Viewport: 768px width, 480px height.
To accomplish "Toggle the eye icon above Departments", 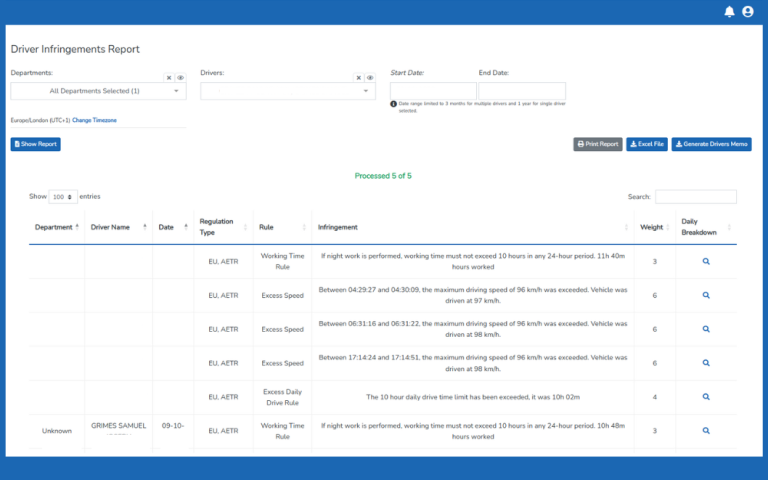I will (180, 77).
